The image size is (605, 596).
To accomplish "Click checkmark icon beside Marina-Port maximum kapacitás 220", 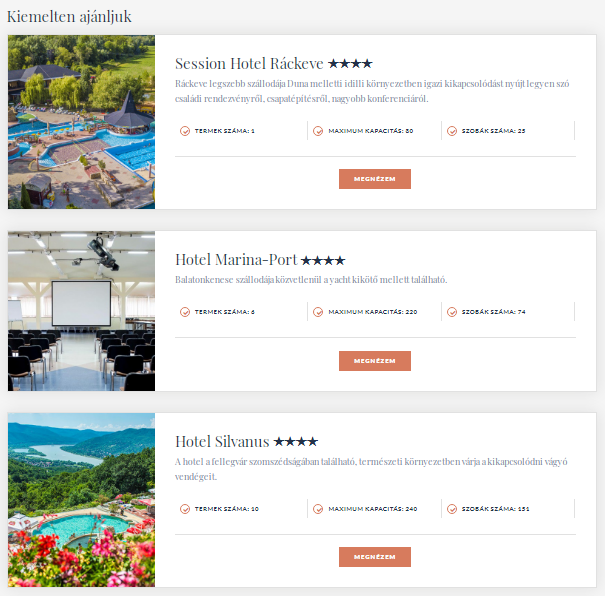I will pyautogui.click(x=318, y=312).
